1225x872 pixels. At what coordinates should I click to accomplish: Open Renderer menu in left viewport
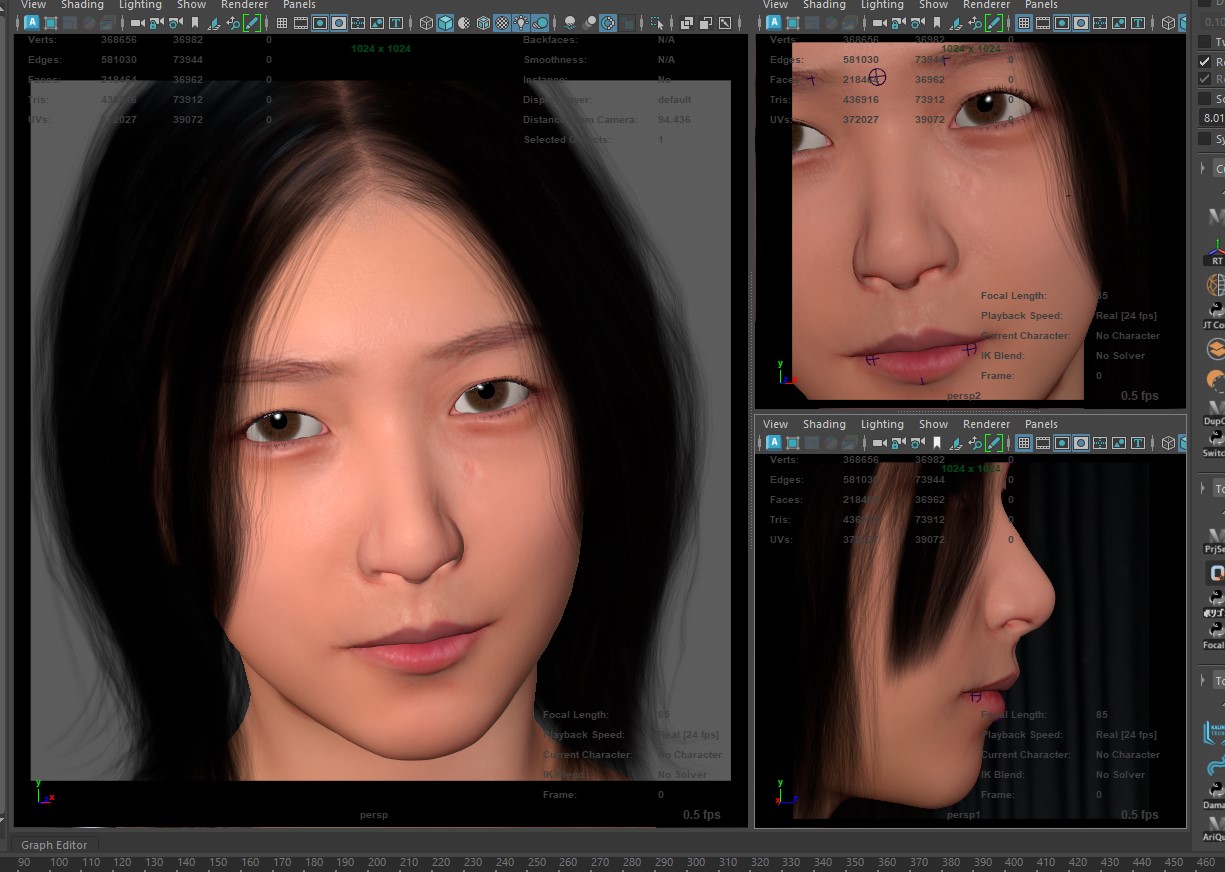[x=244, y=5]
